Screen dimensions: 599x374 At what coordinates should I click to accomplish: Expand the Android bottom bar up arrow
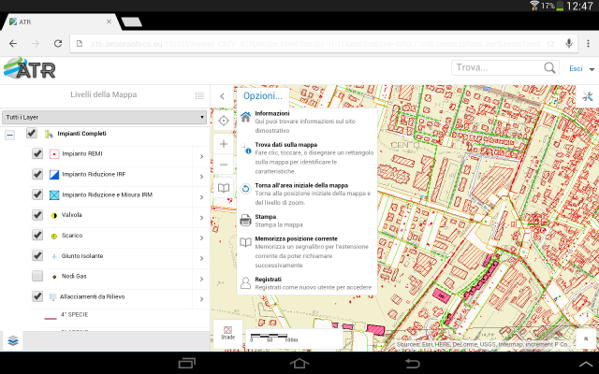coord(587,364)
